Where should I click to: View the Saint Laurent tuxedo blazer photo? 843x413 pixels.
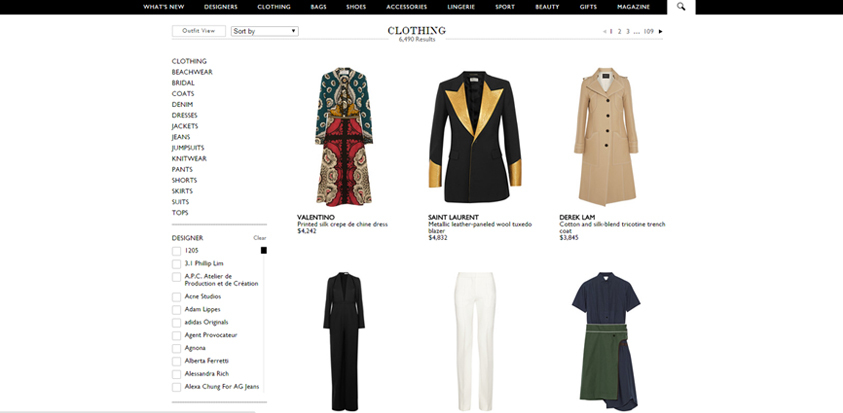tap(473, 137)
